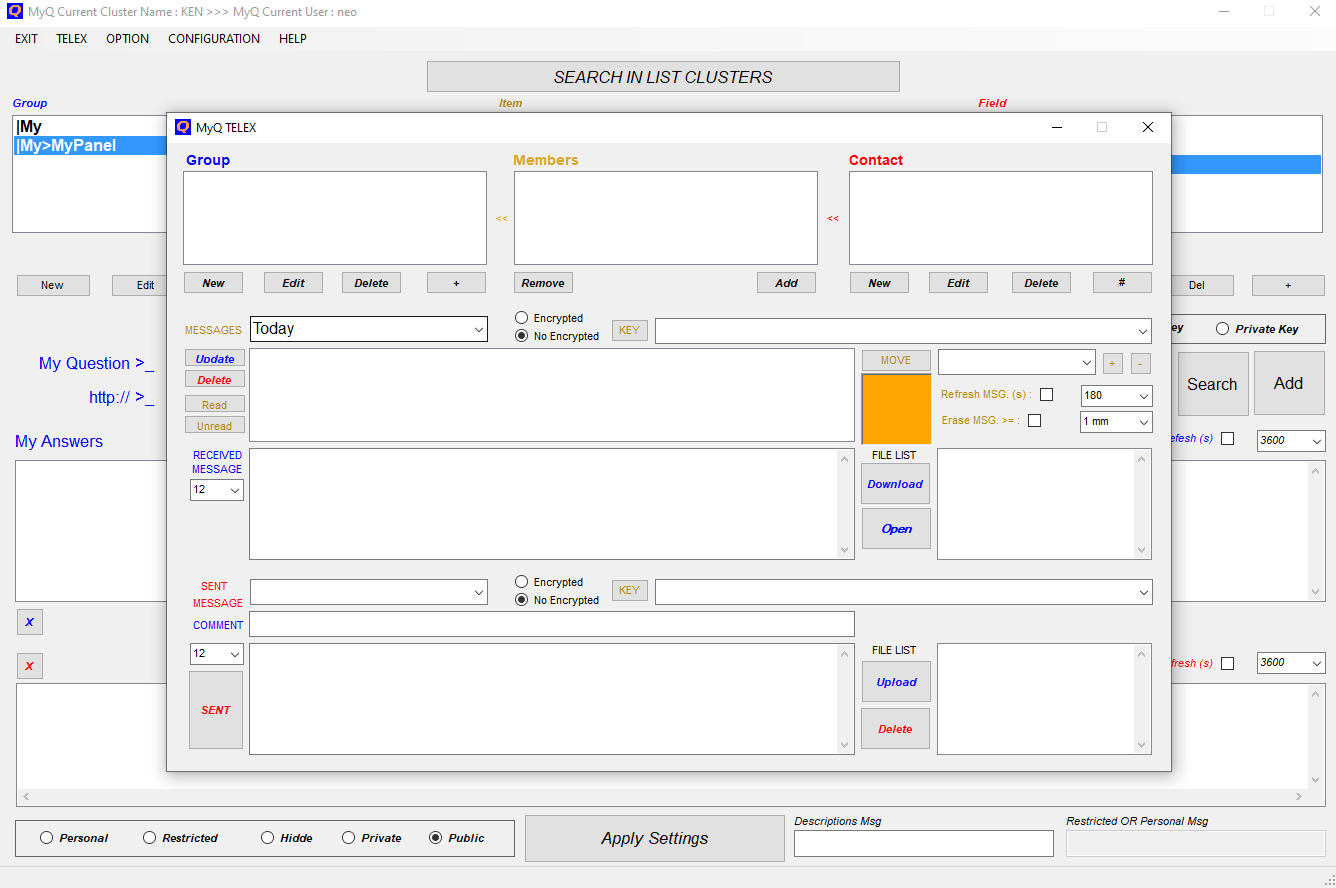This screenshot has height=888, width=1336.
Task: Click the + button beside MOVE dropdown
Action: [x=1113, y=363]
